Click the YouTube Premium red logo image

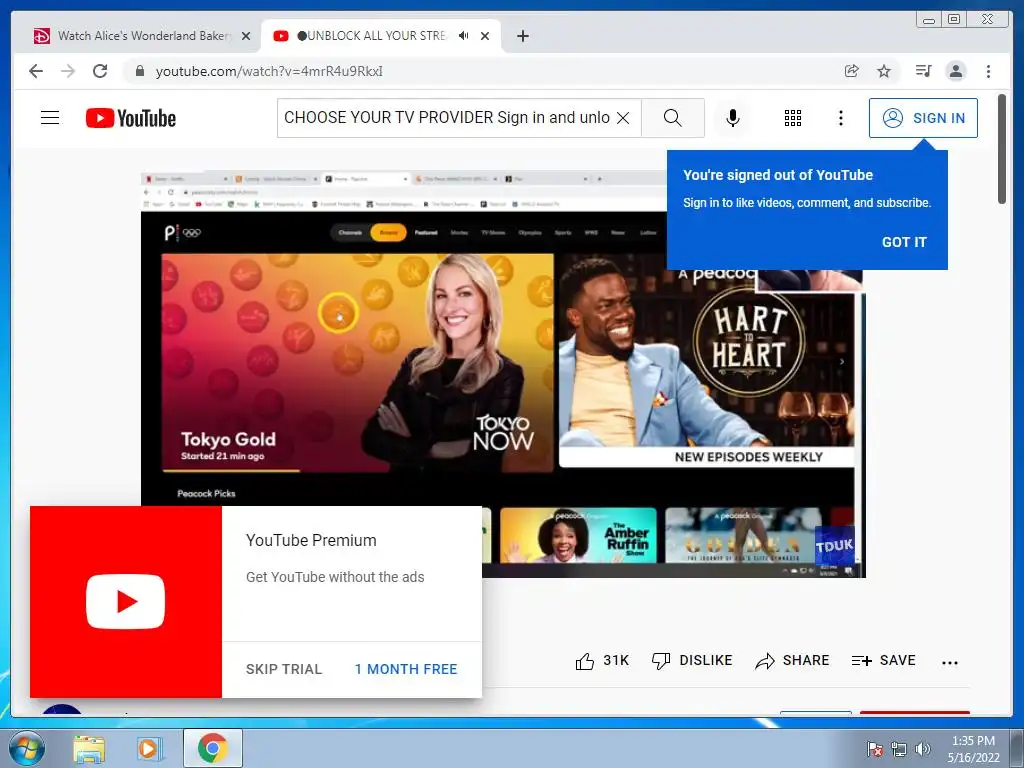[x=126, y=601]
